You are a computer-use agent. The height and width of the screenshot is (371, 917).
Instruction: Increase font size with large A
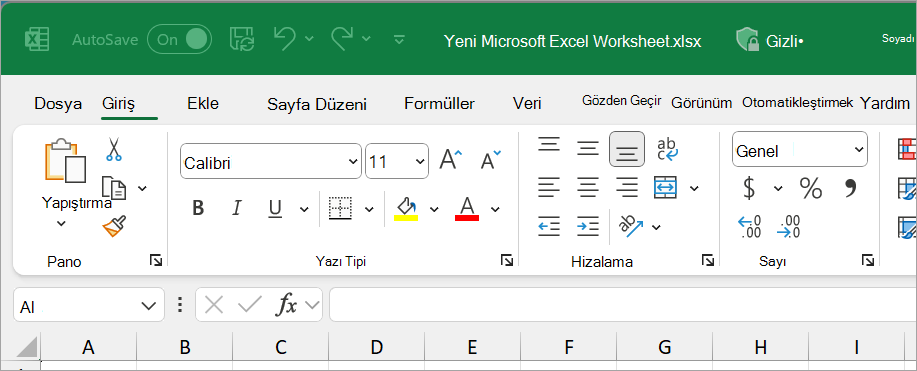coord(450,159)
